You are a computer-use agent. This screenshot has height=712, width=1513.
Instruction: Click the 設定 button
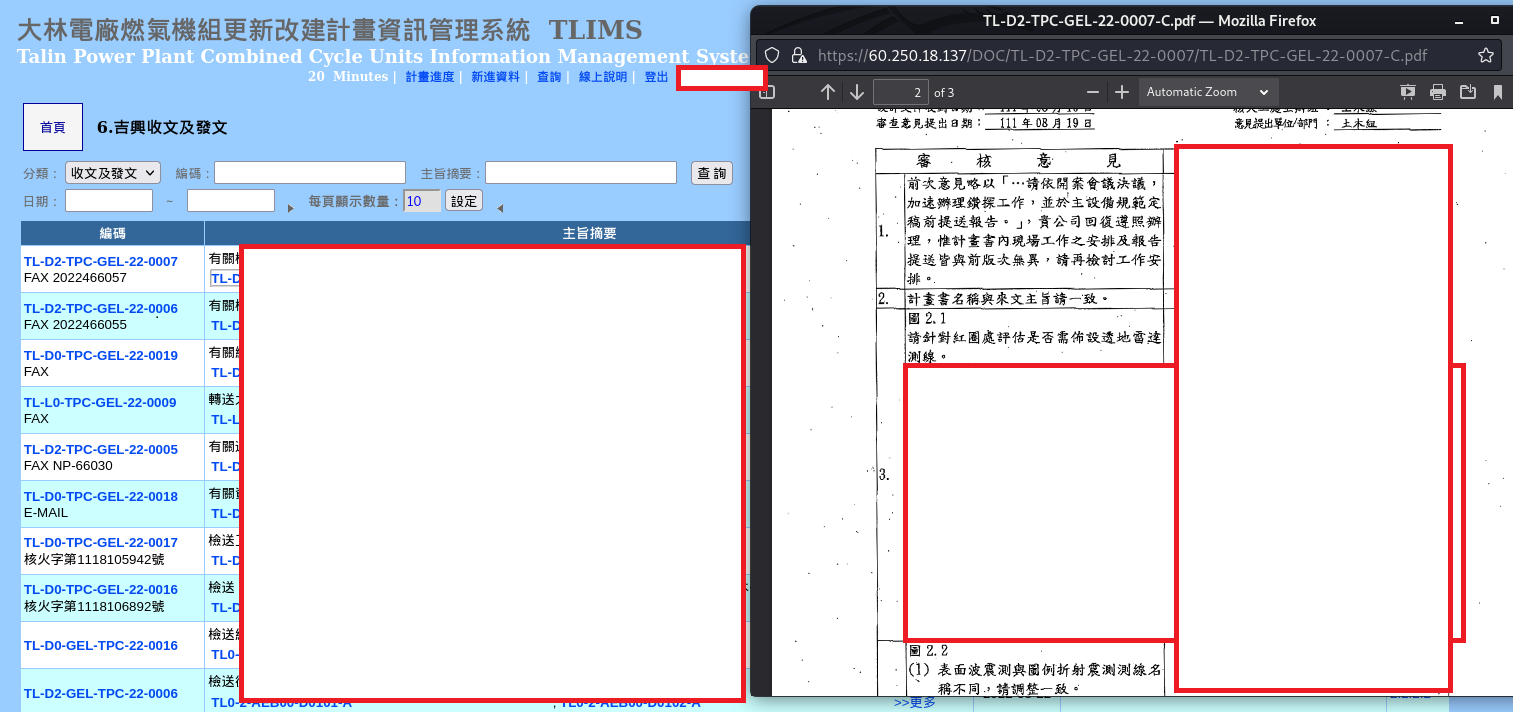[464, 201]
